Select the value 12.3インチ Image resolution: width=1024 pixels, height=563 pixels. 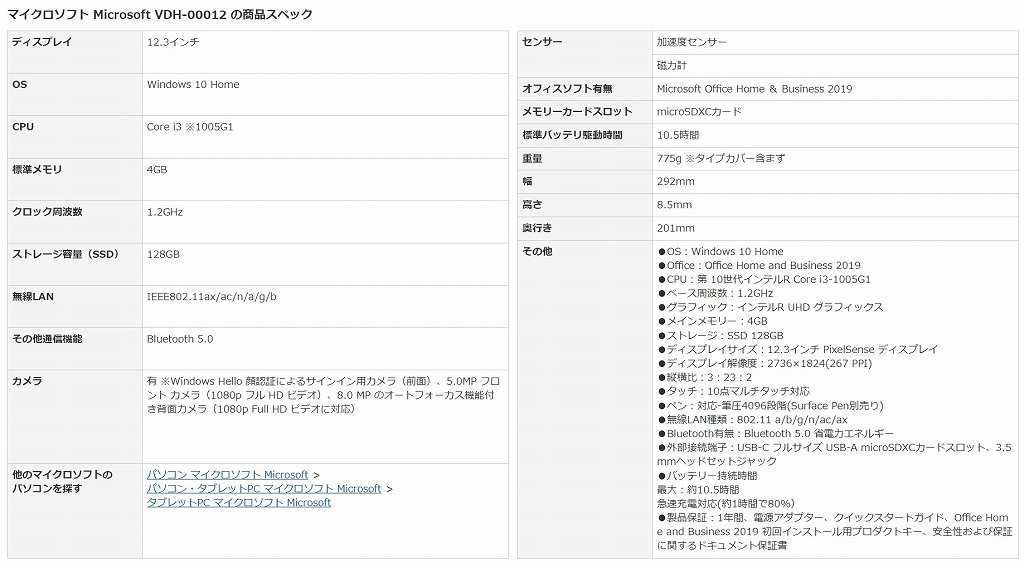coord(173,42)
